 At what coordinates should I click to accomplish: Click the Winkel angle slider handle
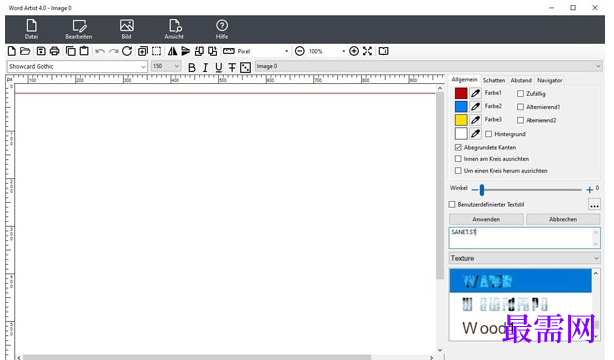pyautogui.click(x=482, y=190)
